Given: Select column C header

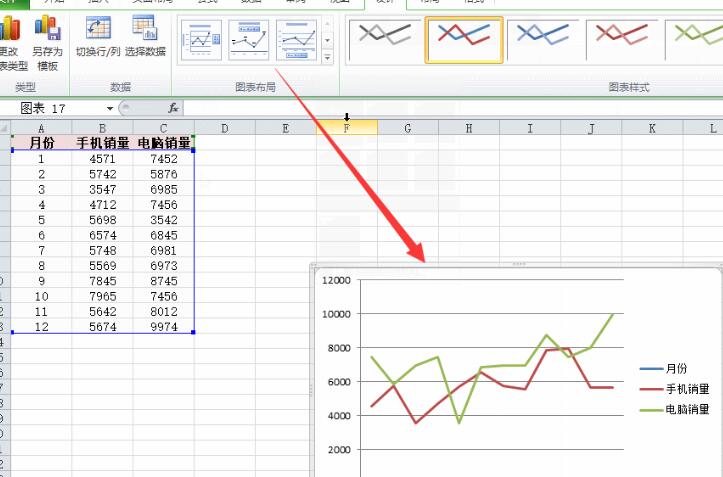Looking at the screenshot, I should point(164,128).
